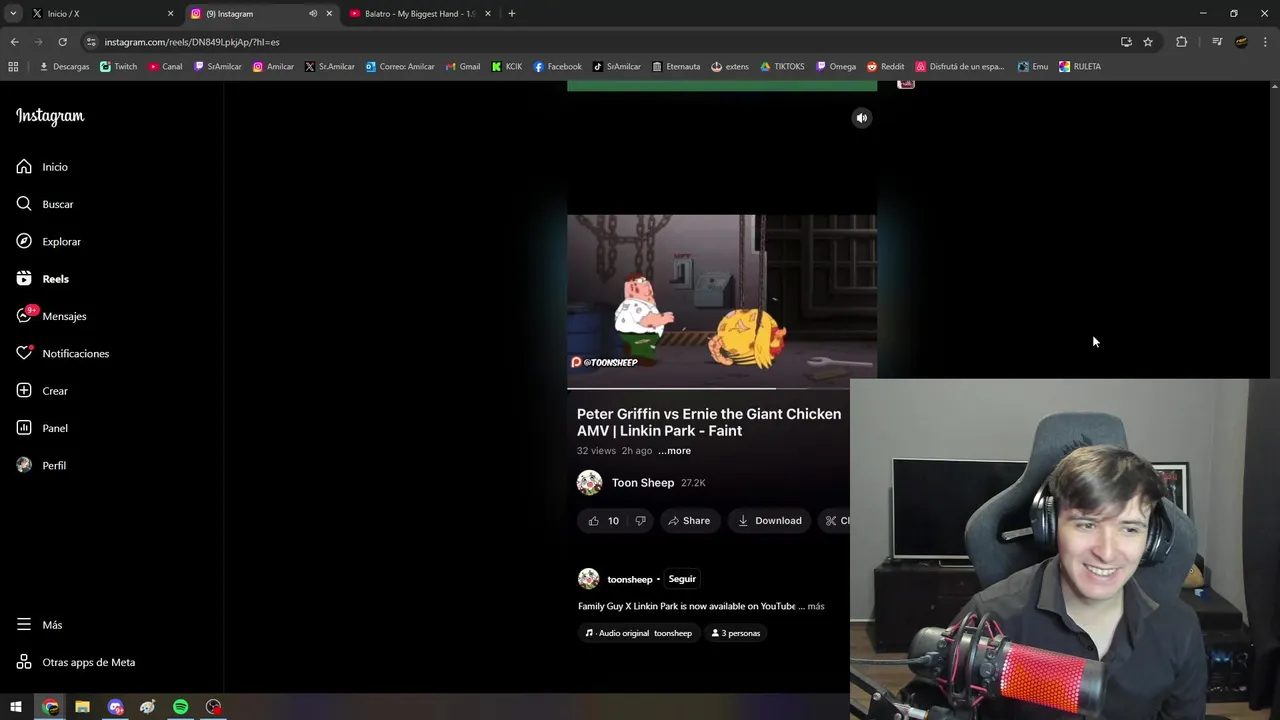Image resolution: width=1280 pixels, height=720 pixels.
Task: Click the browser back arrow
Action: click(x=14, y=42)
